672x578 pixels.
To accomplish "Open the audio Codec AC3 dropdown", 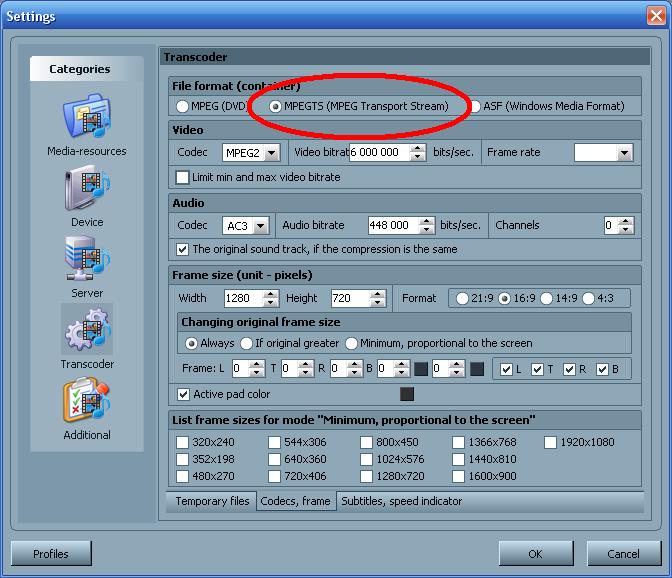I will tap(261, 225).
